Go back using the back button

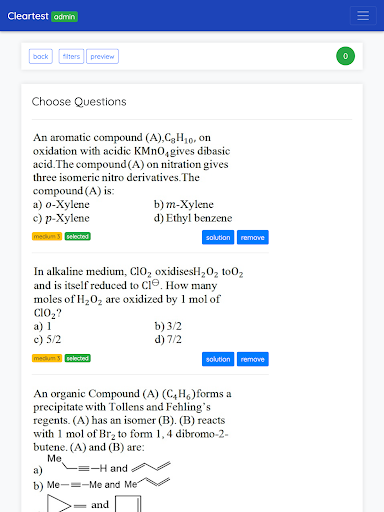click(x=41, y=56)
